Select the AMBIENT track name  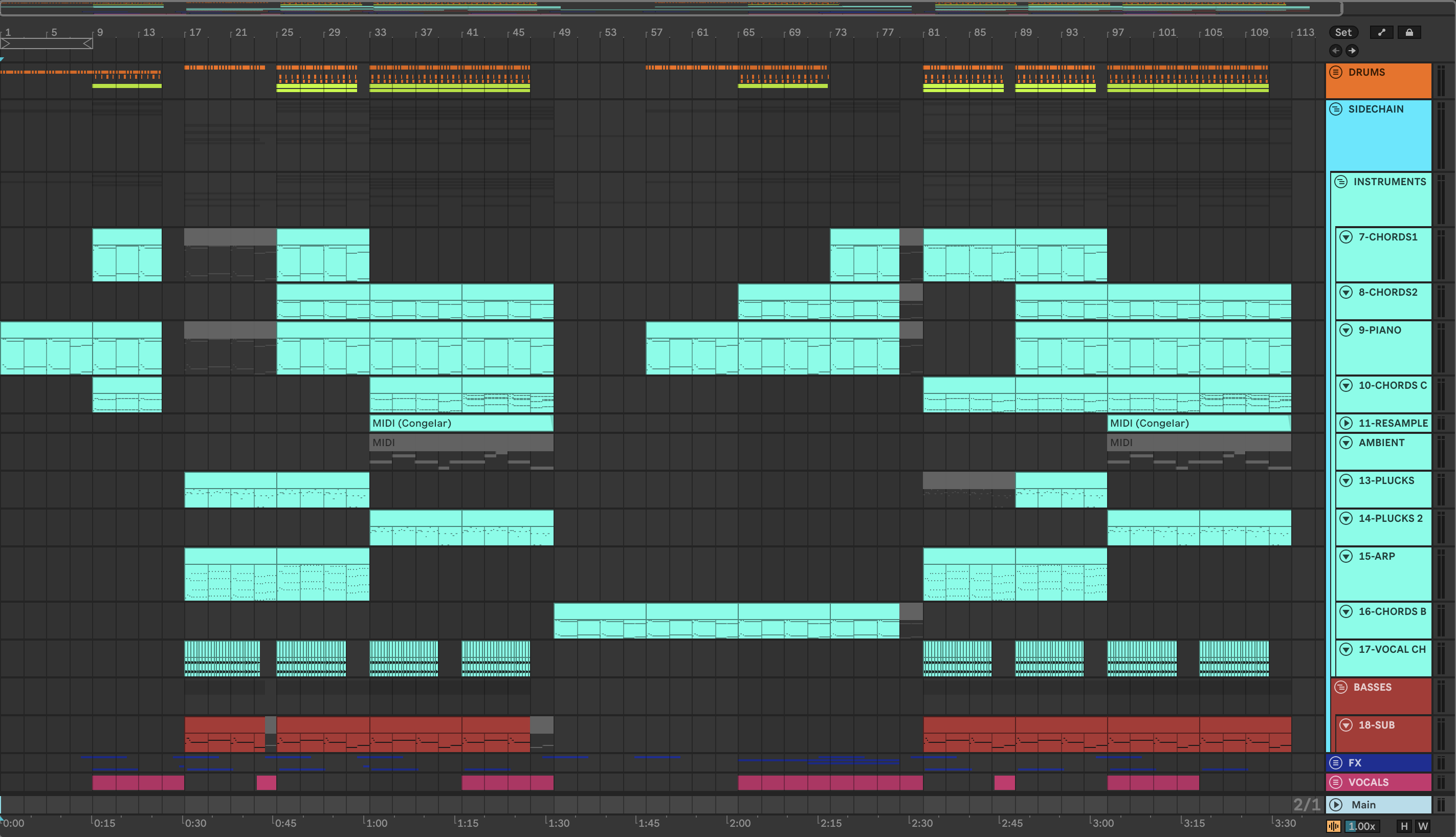coord(1381,443)
